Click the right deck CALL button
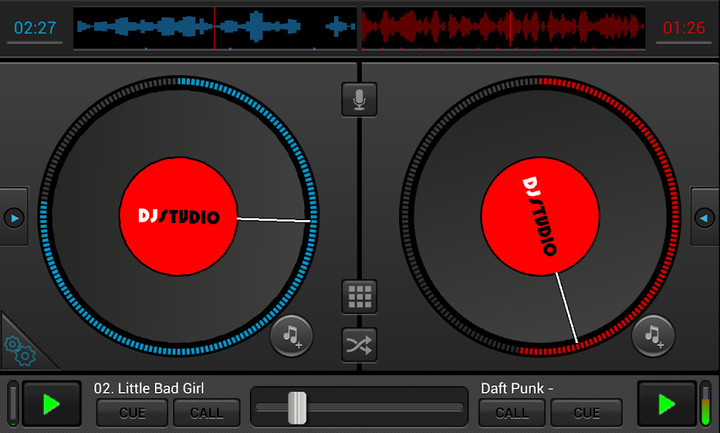The height and width of the screenshot is (433, 720). 512,413
